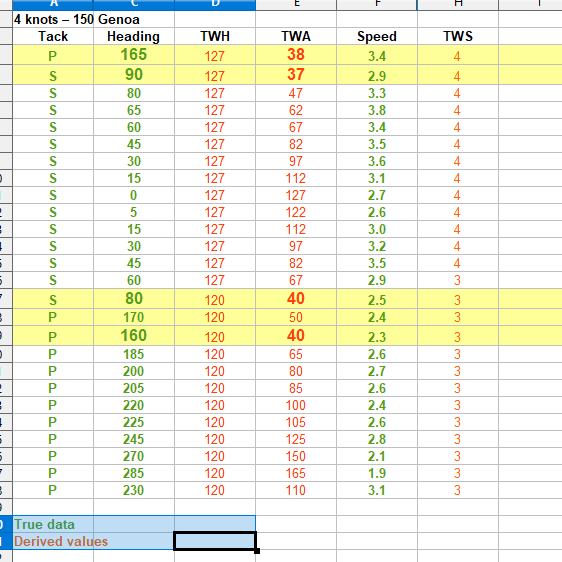Select Speed cell showing 3.6
562x562 pixels.
click(377, 161)
